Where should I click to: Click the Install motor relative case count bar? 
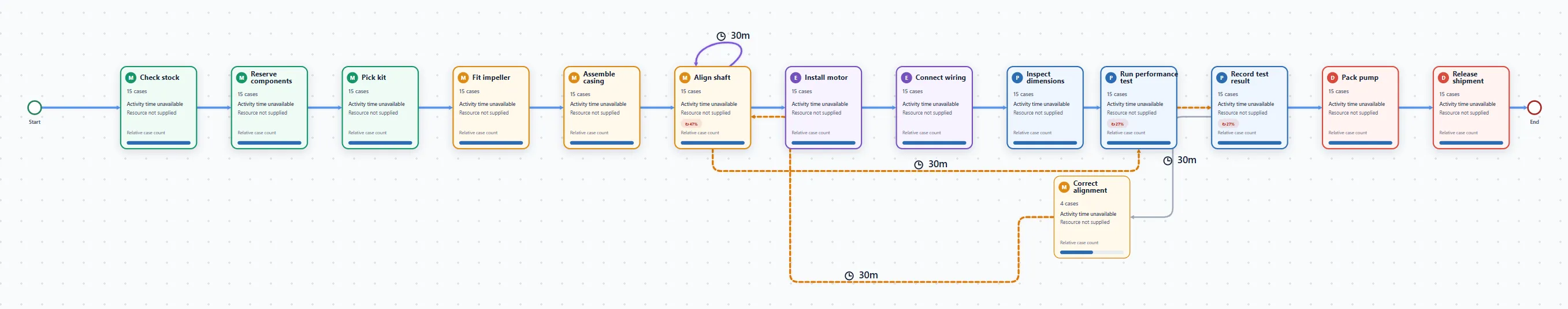[823, 144]
